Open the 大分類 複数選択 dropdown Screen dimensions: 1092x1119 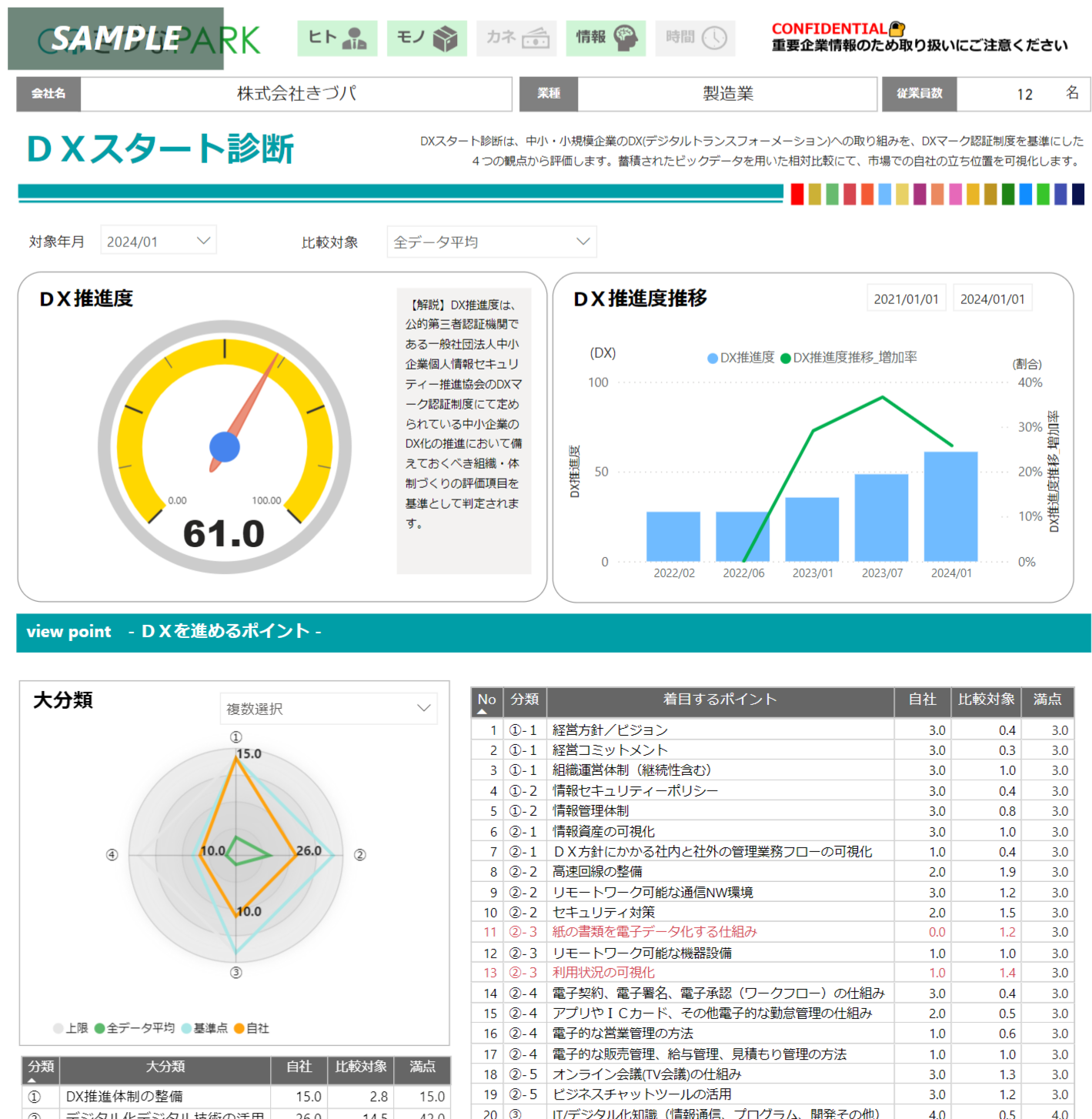pos(329,708)
